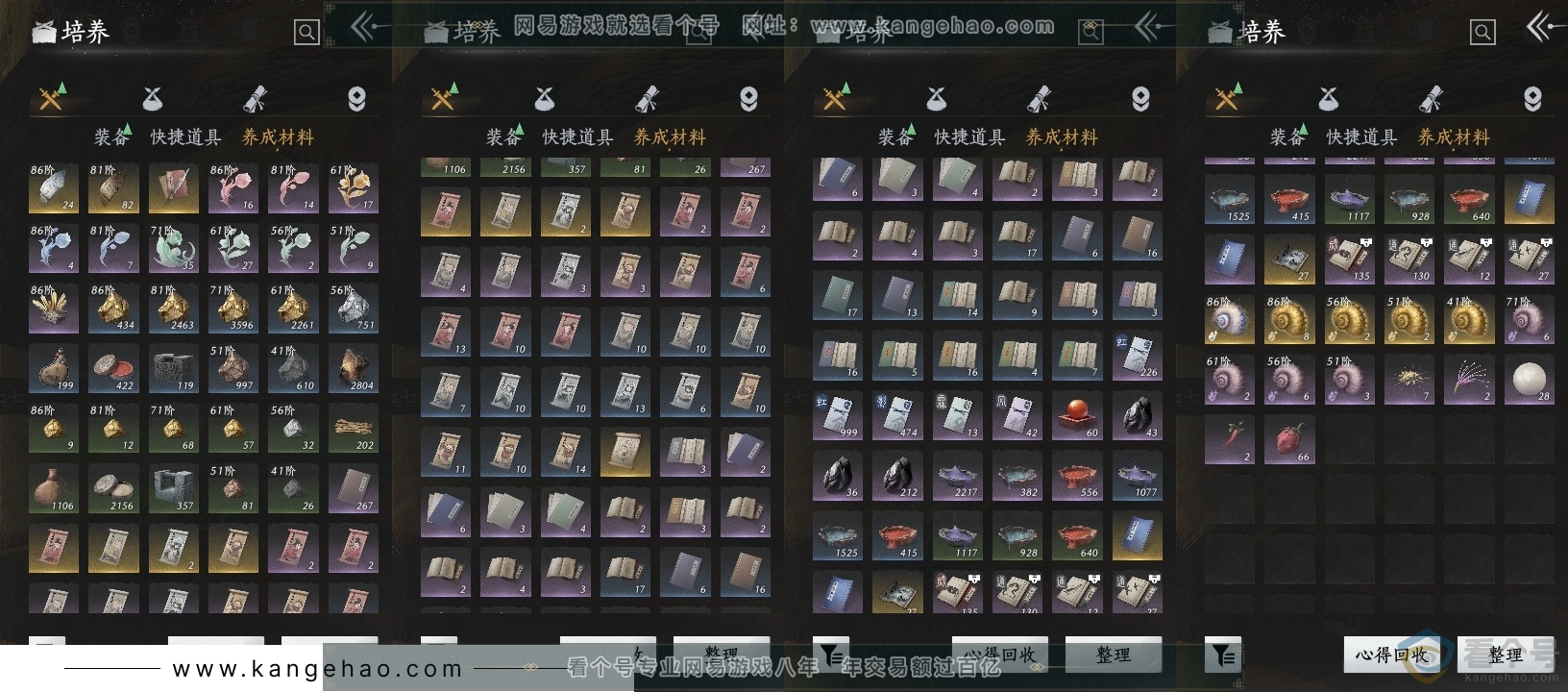Image resolution: width=1568 pixels, height=692 pixels.
Task: Switch to 快捷道具 tab in the second panel
Action: 577,137
